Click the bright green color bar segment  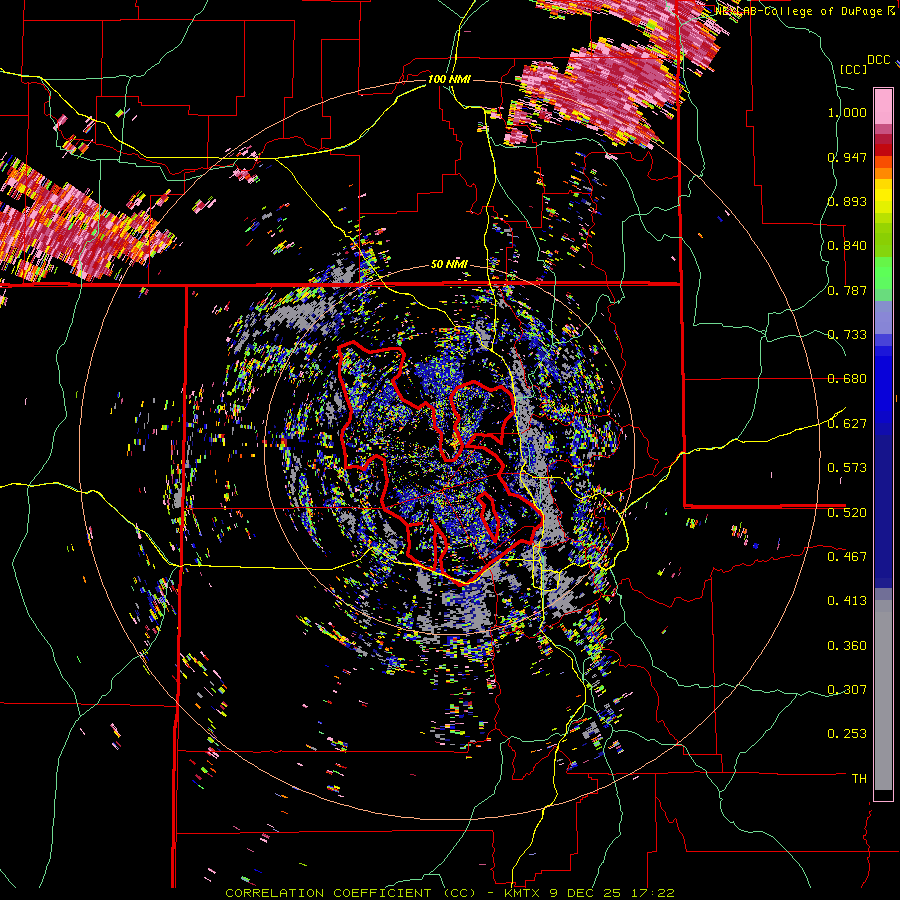pos(883,273)
